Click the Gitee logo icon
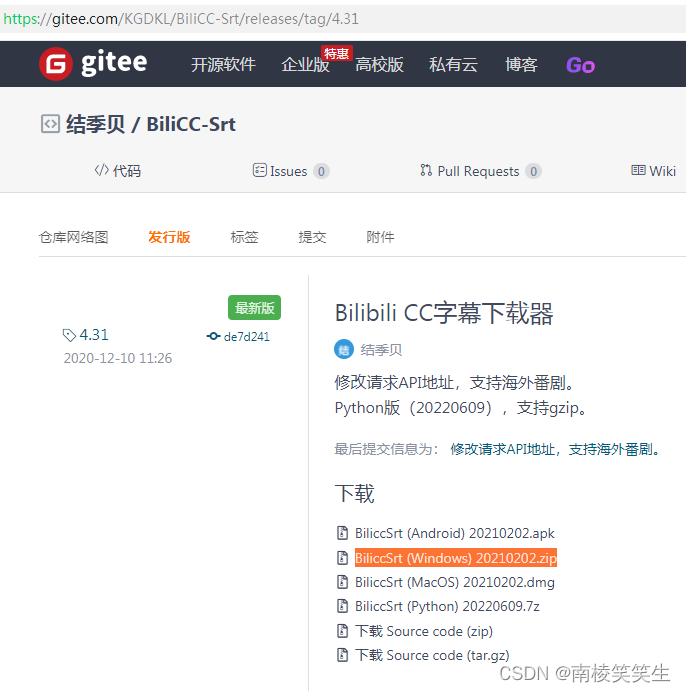Screen dimensions: 686x692 coord(56,64)
